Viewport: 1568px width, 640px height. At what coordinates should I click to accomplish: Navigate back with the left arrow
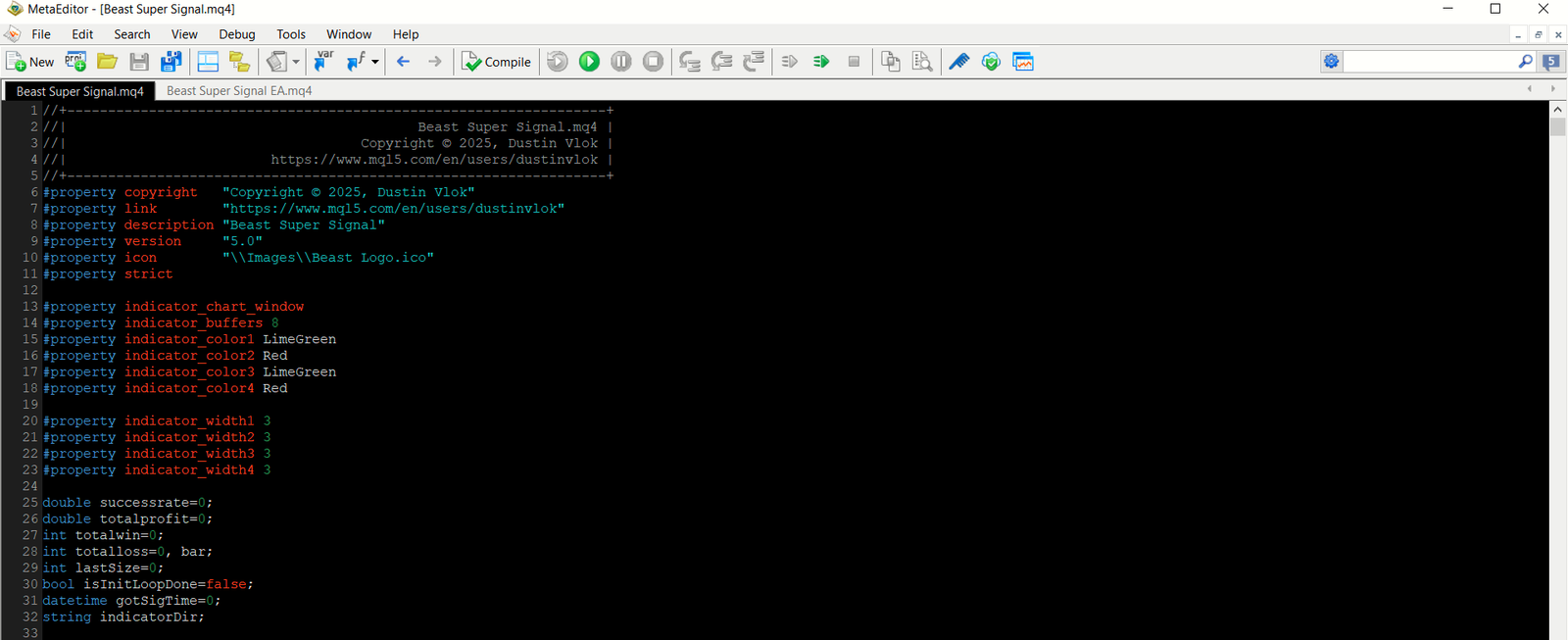tap(403, 62)
